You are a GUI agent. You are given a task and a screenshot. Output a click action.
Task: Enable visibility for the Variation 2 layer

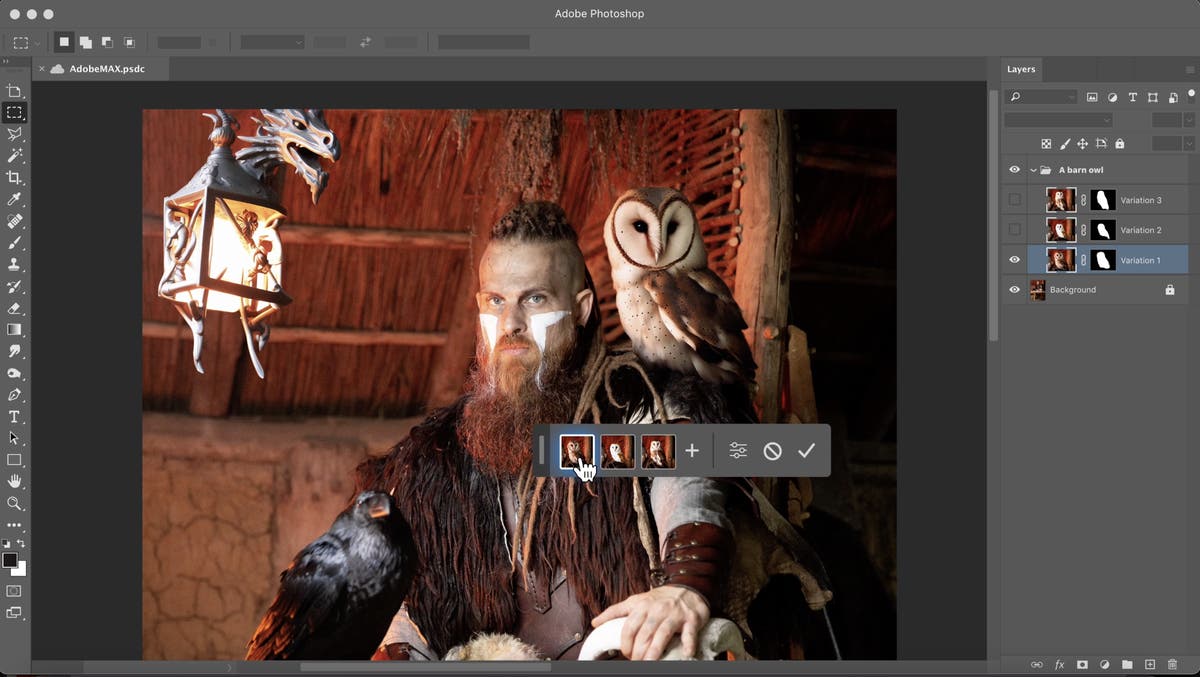(1014, 229)
